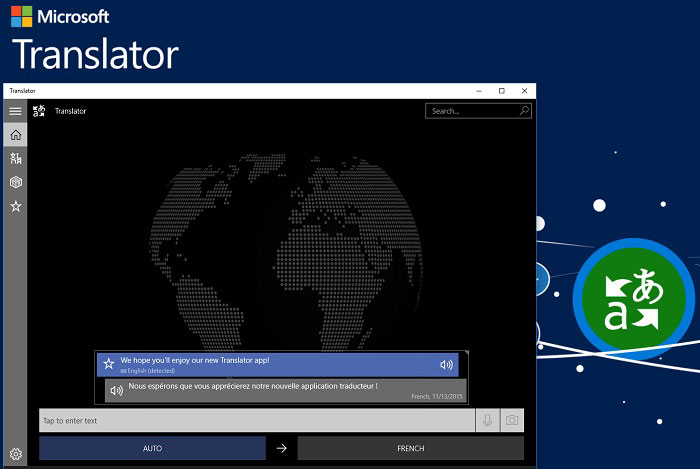700x469 pixels.
Task: Select the AUTO source language button
Action: coord(152,448)
